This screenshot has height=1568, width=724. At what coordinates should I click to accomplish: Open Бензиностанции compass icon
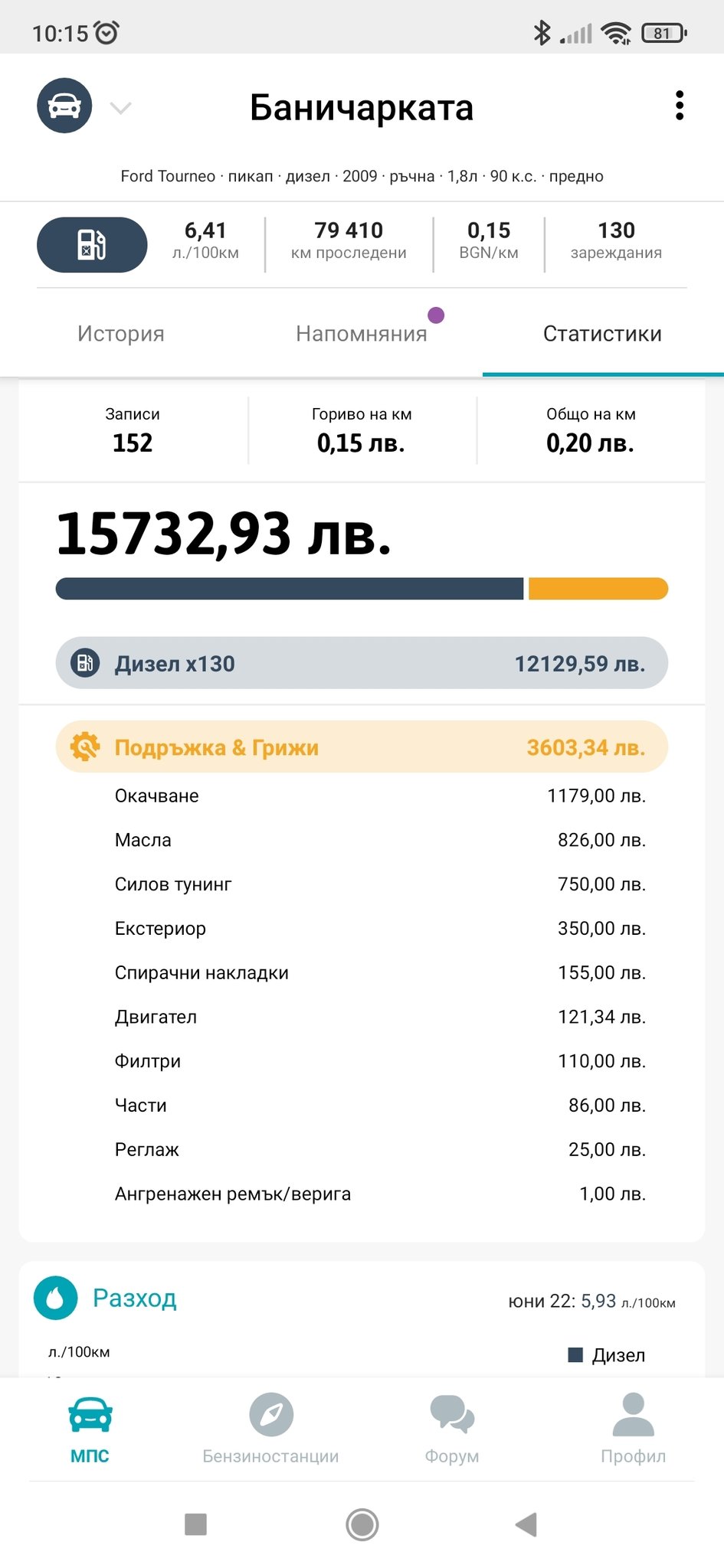[270, 1414]
